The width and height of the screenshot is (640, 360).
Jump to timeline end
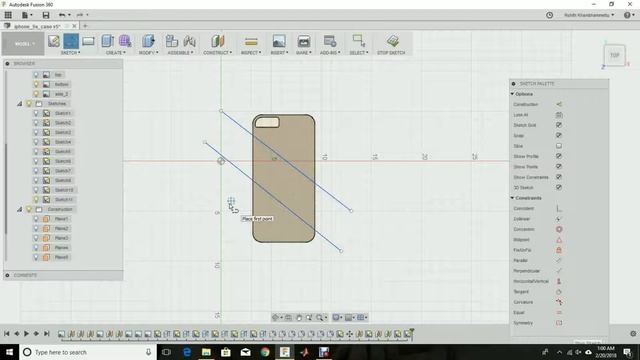click(47, 333)
